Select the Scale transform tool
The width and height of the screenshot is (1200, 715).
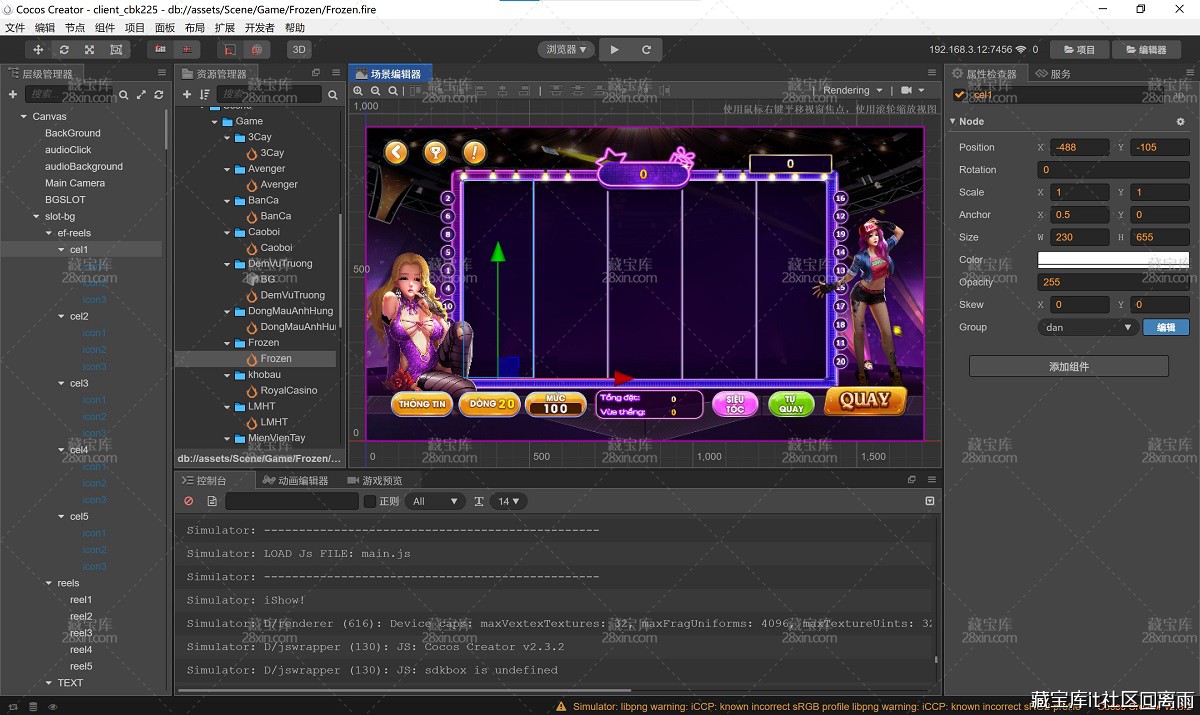90,49
